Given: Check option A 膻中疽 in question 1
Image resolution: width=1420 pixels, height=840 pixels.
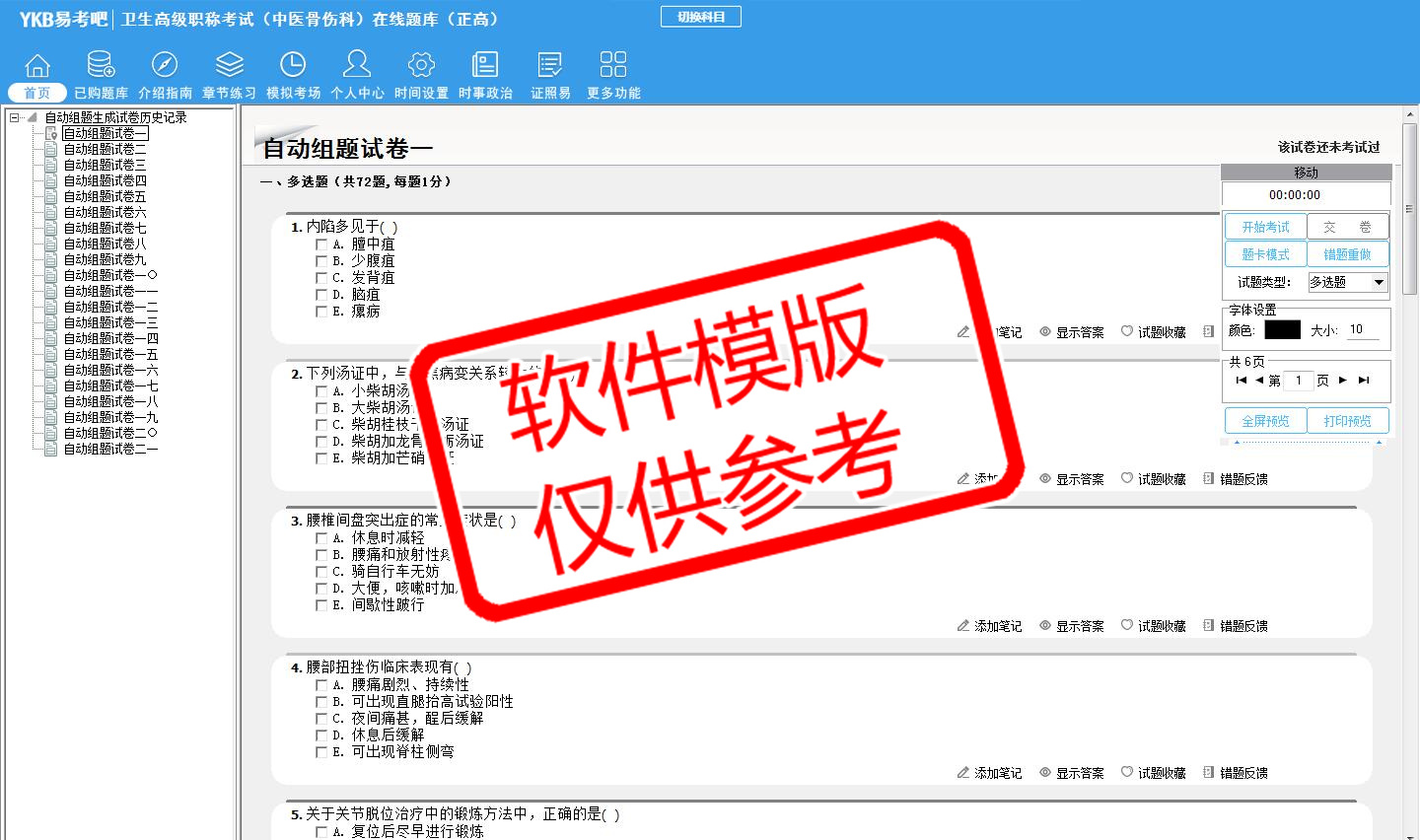Looking at the screenshot, I should (321, 245).
